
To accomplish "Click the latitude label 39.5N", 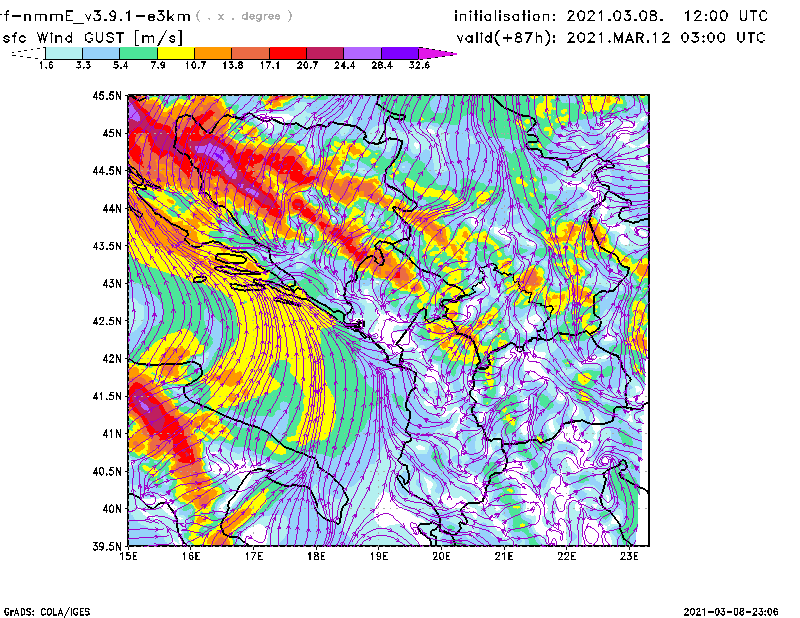I will [x=107, y=546].
